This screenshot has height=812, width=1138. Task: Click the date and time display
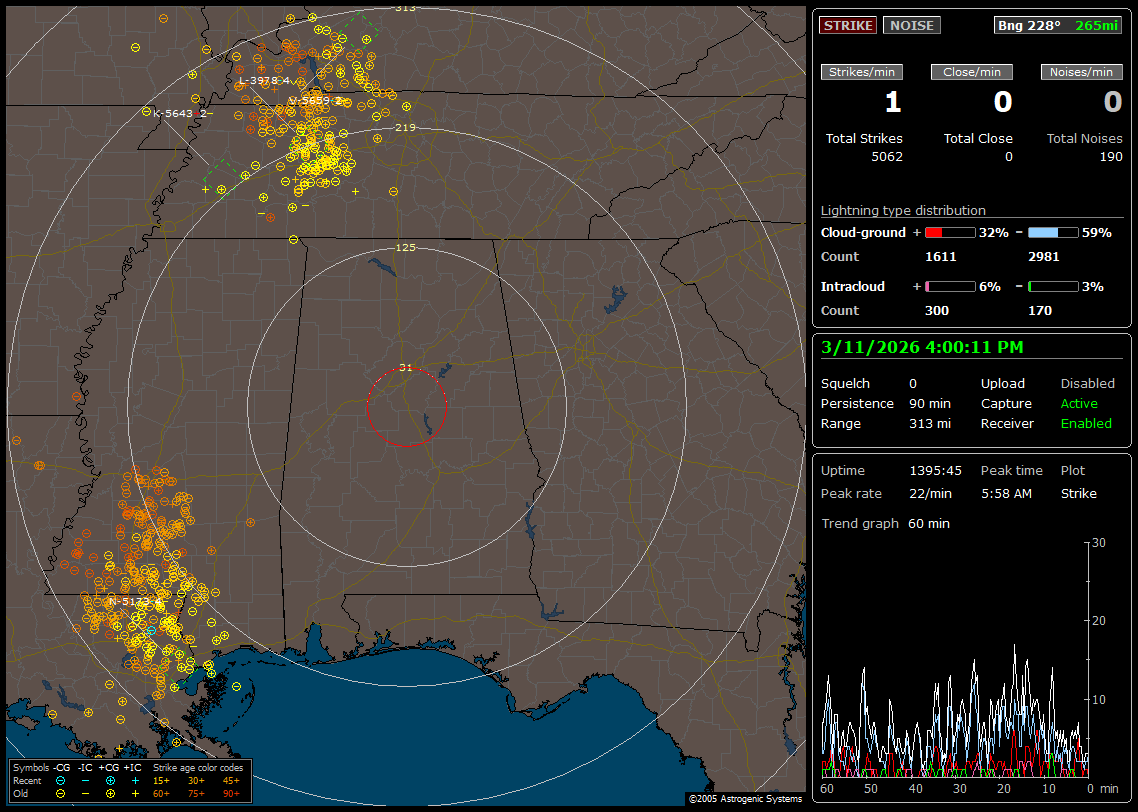[921, 347]
